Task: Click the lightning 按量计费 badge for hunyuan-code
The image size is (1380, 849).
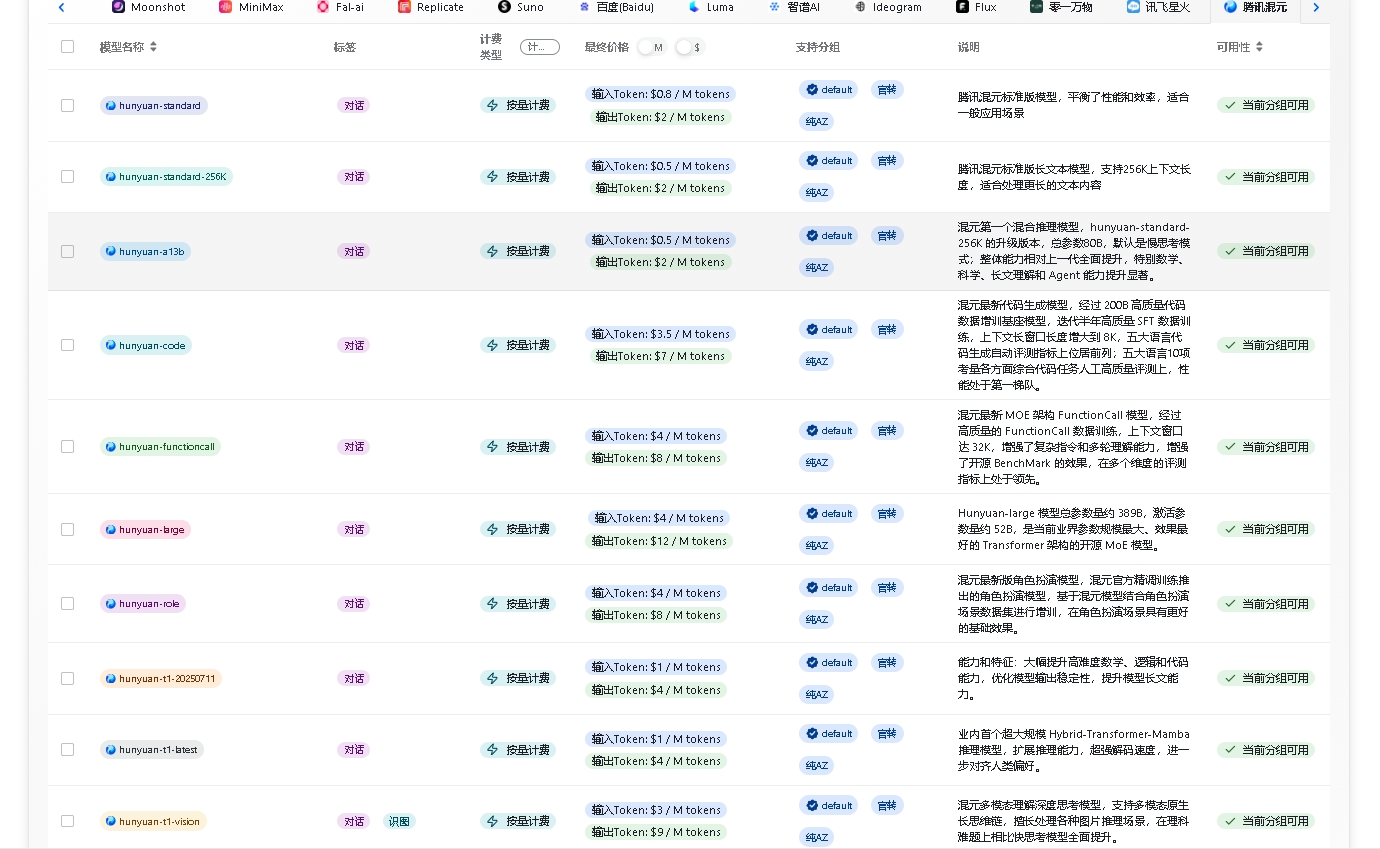Action: pos(518,345)
